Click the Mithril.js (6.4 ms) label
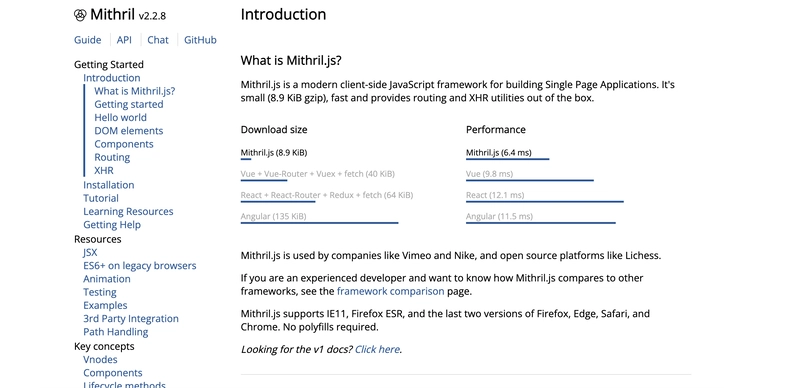Screen dimensions: 800x388 pos(498,152)
